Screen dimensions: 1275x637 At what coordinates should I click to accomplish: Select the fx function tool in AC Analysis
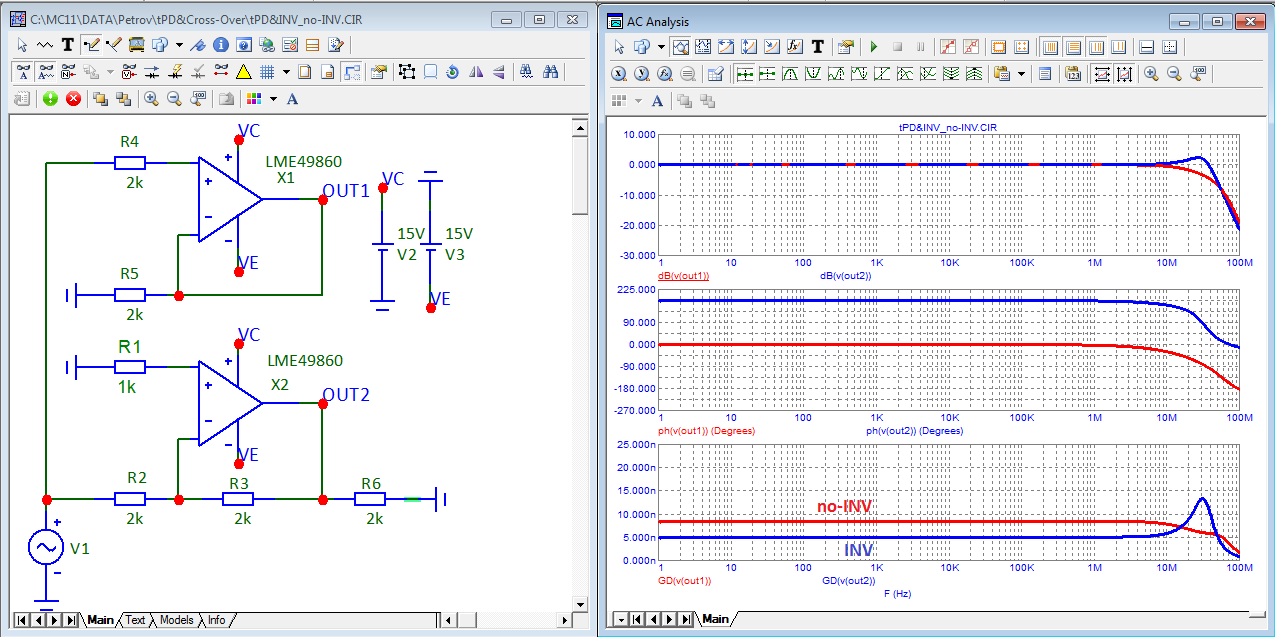[795, 46]
